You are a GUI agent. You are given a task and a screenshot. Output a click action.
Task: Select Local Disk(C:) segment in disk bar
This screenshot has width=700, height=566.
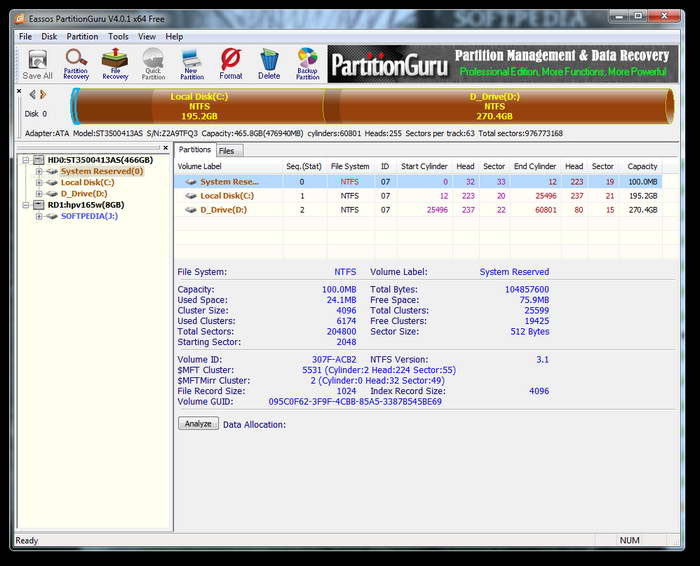pyautogui.click(x=199, y=106)
